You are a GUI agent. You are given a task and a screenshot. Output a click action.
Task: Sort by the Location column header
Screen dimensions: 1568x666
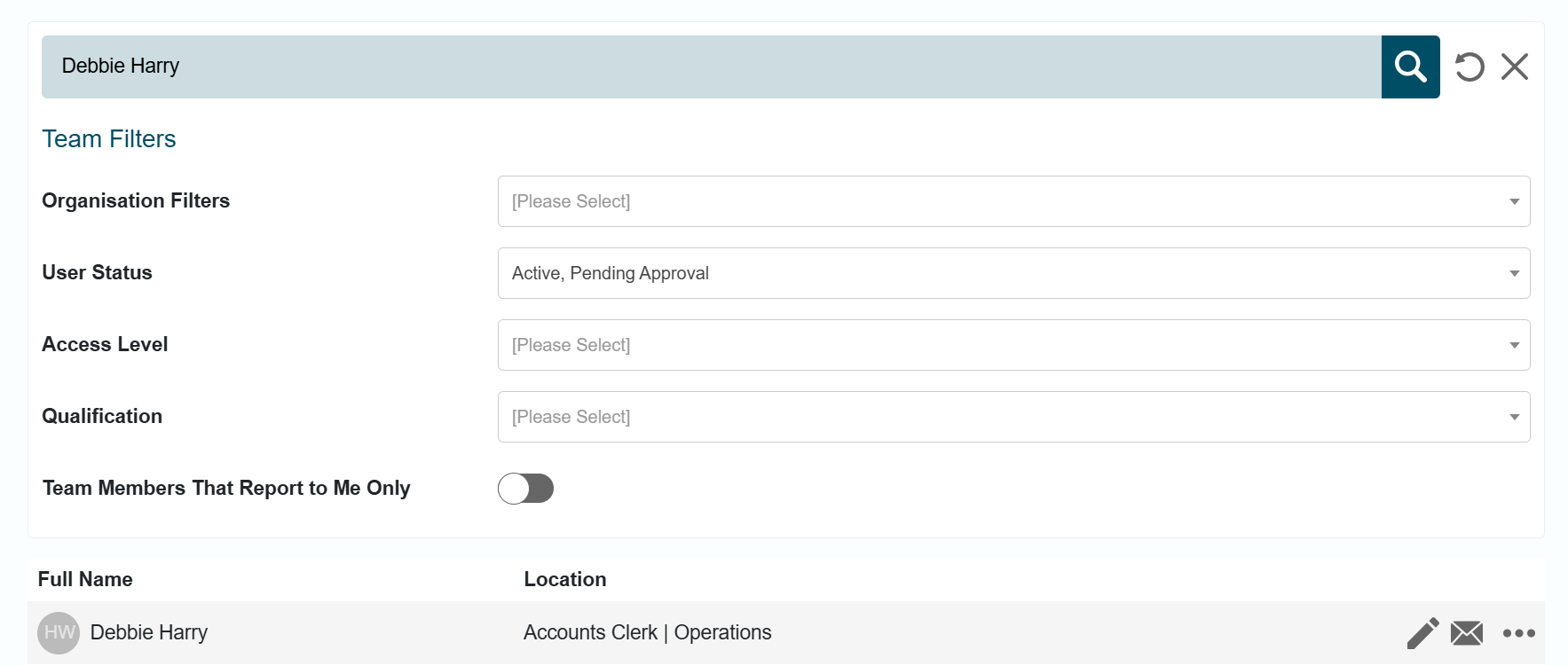click(x=565, y=579)
